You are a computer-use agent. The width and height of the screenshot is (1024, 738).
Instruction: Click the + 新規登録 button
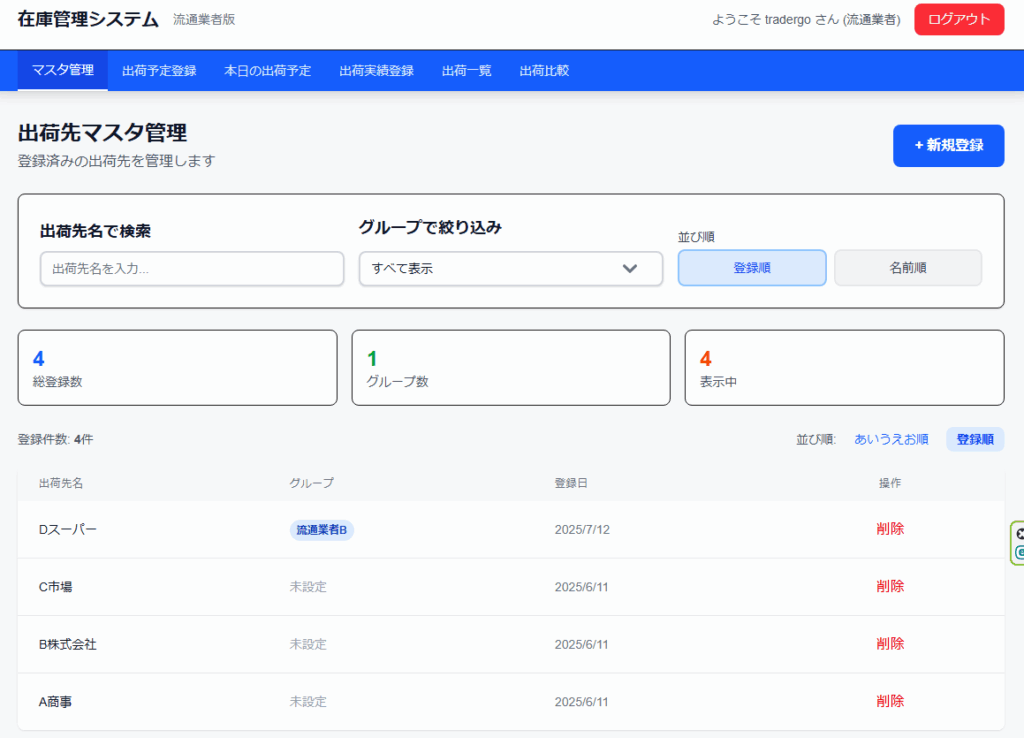click(948, 145)
